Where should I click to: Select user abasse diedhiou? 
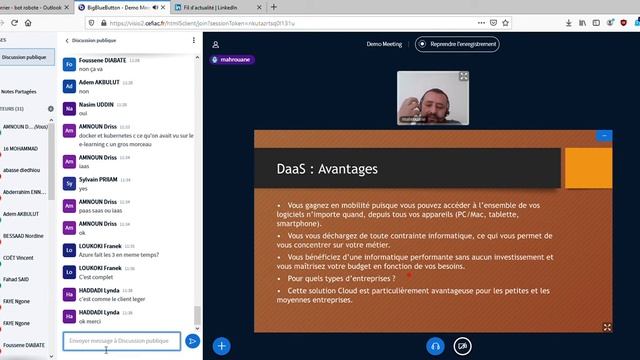tap(22, 170)
